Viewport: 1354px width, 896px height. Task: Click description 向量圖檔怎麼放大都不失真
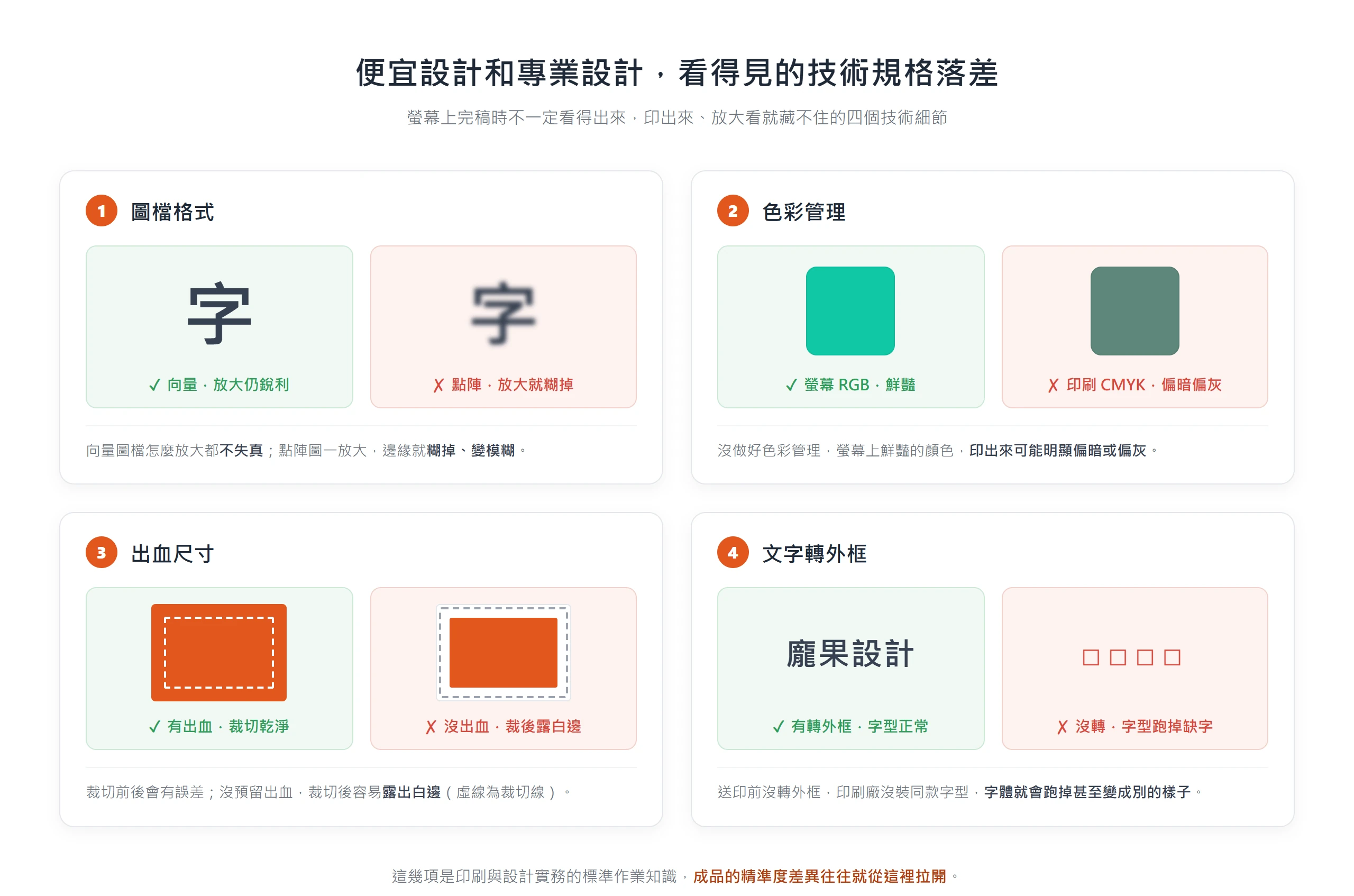pos(175,450)
